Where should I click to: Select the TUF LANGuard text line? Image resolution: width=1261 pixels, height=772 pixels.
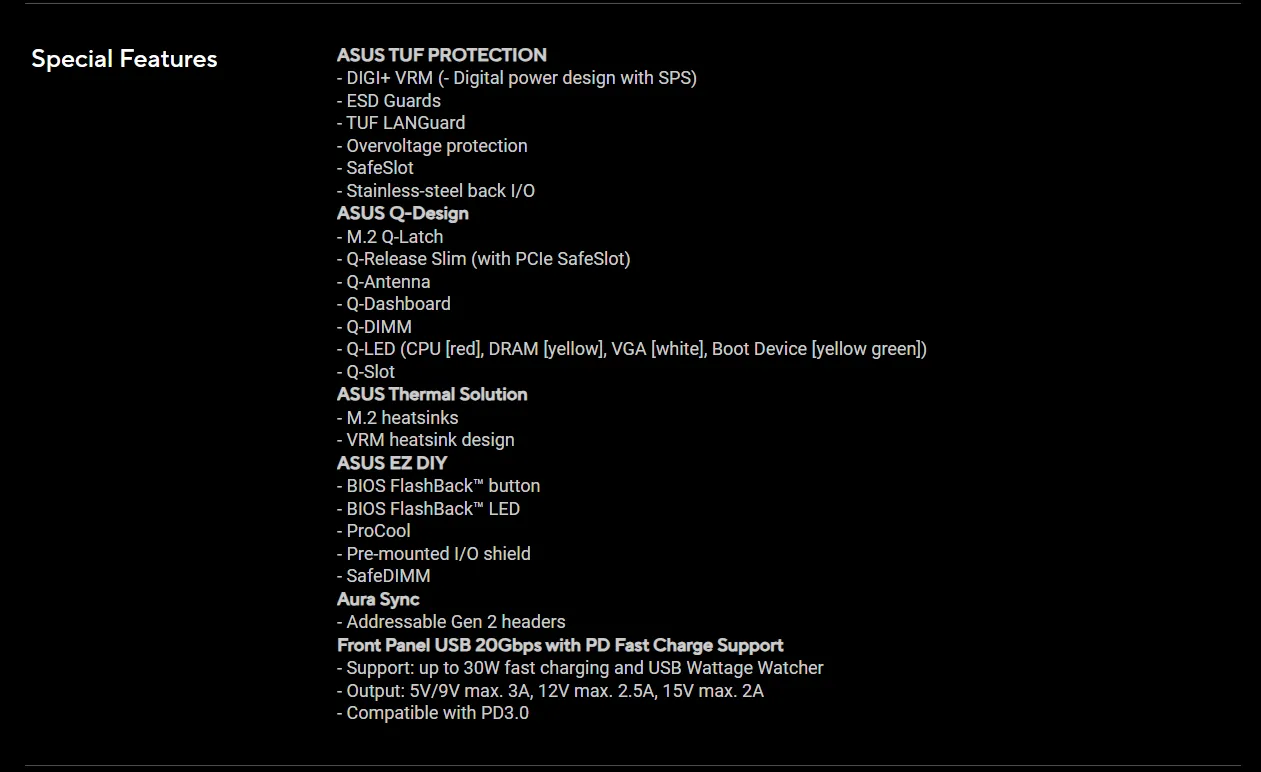(x=401, y=123)
